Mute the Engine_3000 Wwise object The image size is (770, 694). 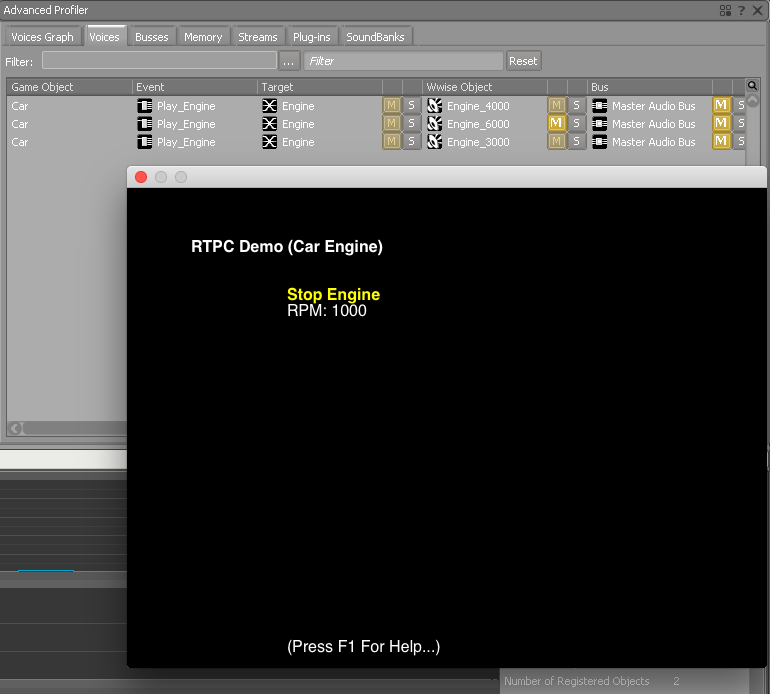pyautogui.click(x=556, y=141)
